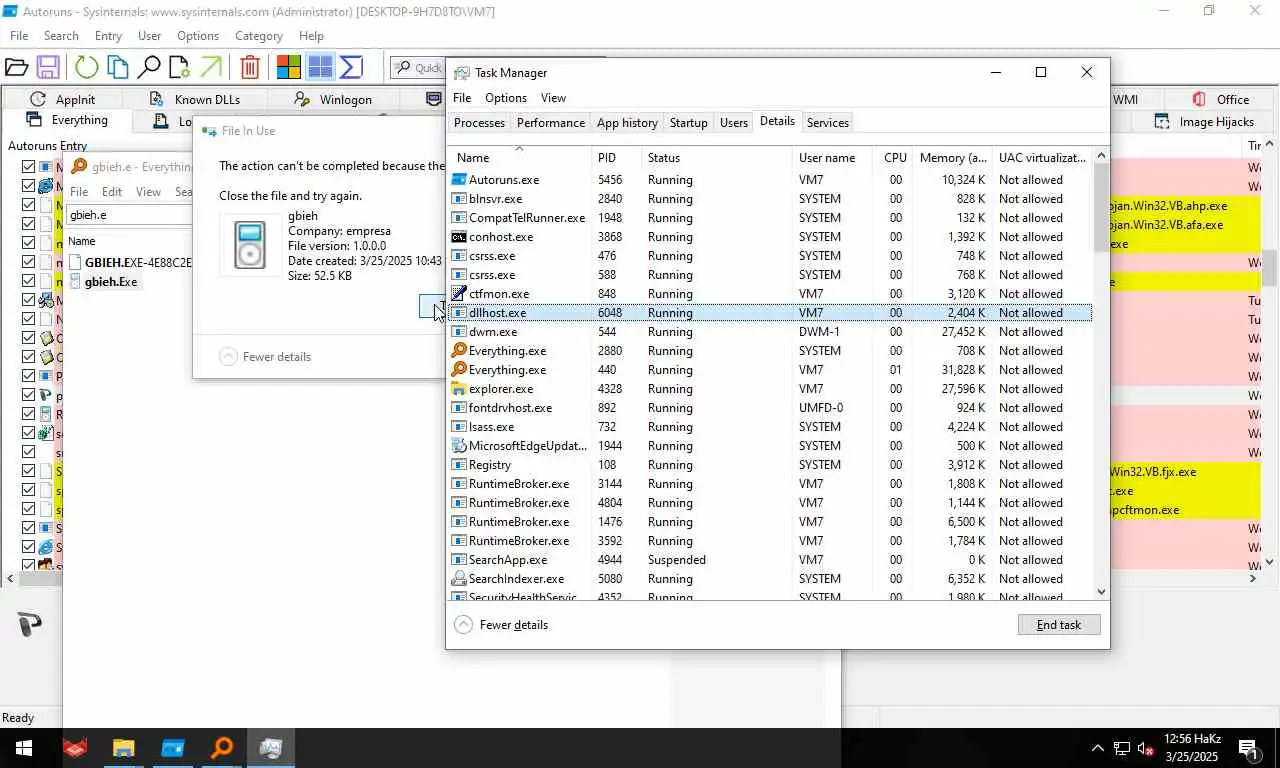Click the page-with-gear Properties icon in Autoruns toolbar
This screenshot has width=1280, height=768.
coord(180,67)
